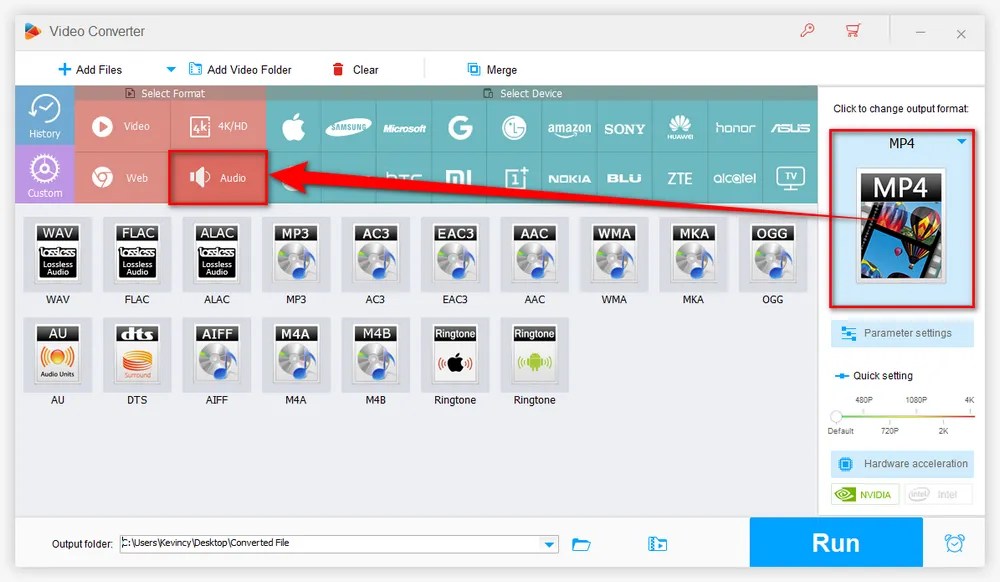This screenshot has height=582, width=1000.
Task: Browse for output folder
Action: (581, 544)
